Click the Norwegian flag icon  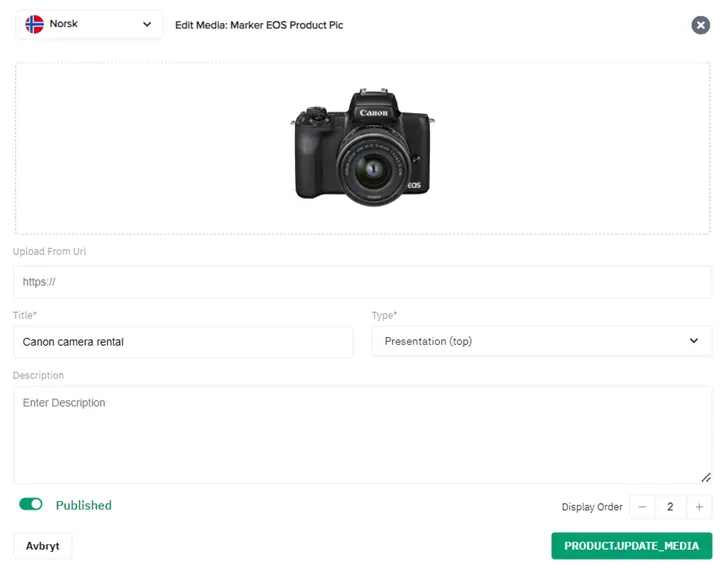pyautogui.click(x=34, y=24)
